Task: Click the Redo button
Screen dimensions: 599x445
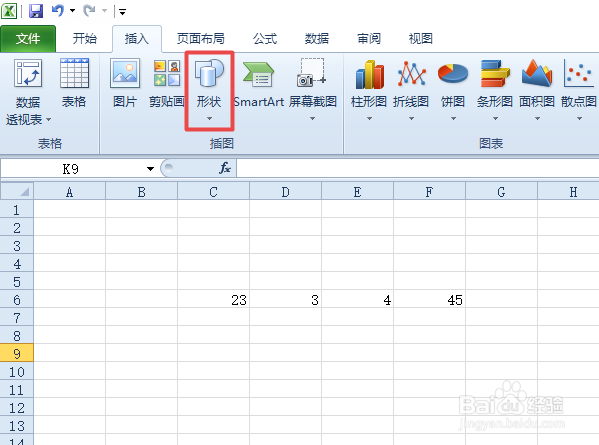Action: coord(89,11)
